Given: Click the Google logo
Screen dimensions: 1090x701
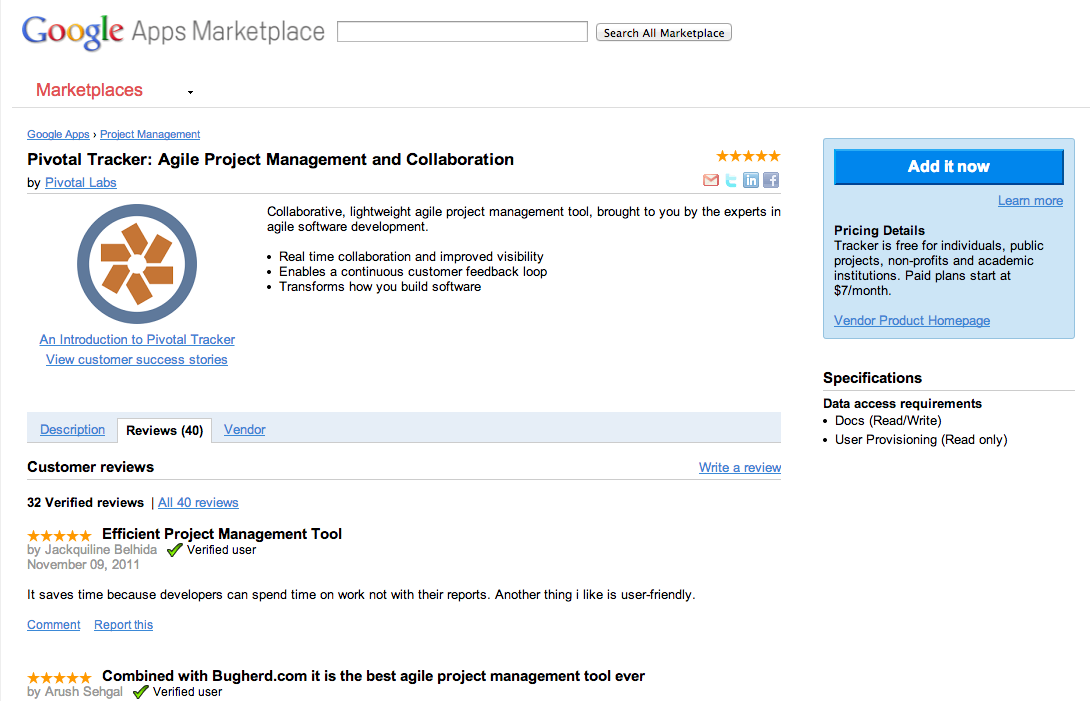Looking at the screenshot, I should click(x=73, y=32).
